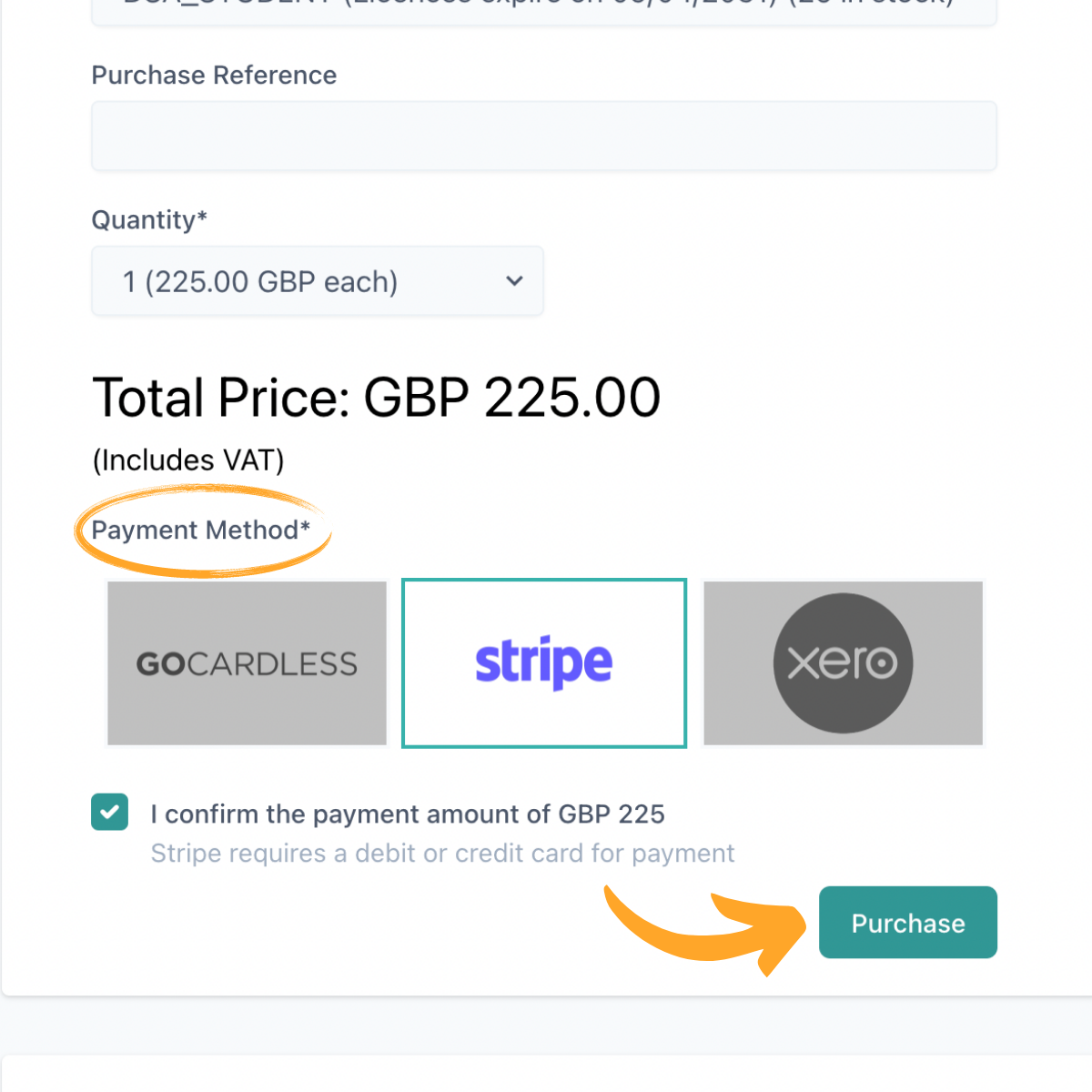The image size is (1092, 1092).
Task: Click the '(Includes VAT)' note
Action: coord(188,460)
